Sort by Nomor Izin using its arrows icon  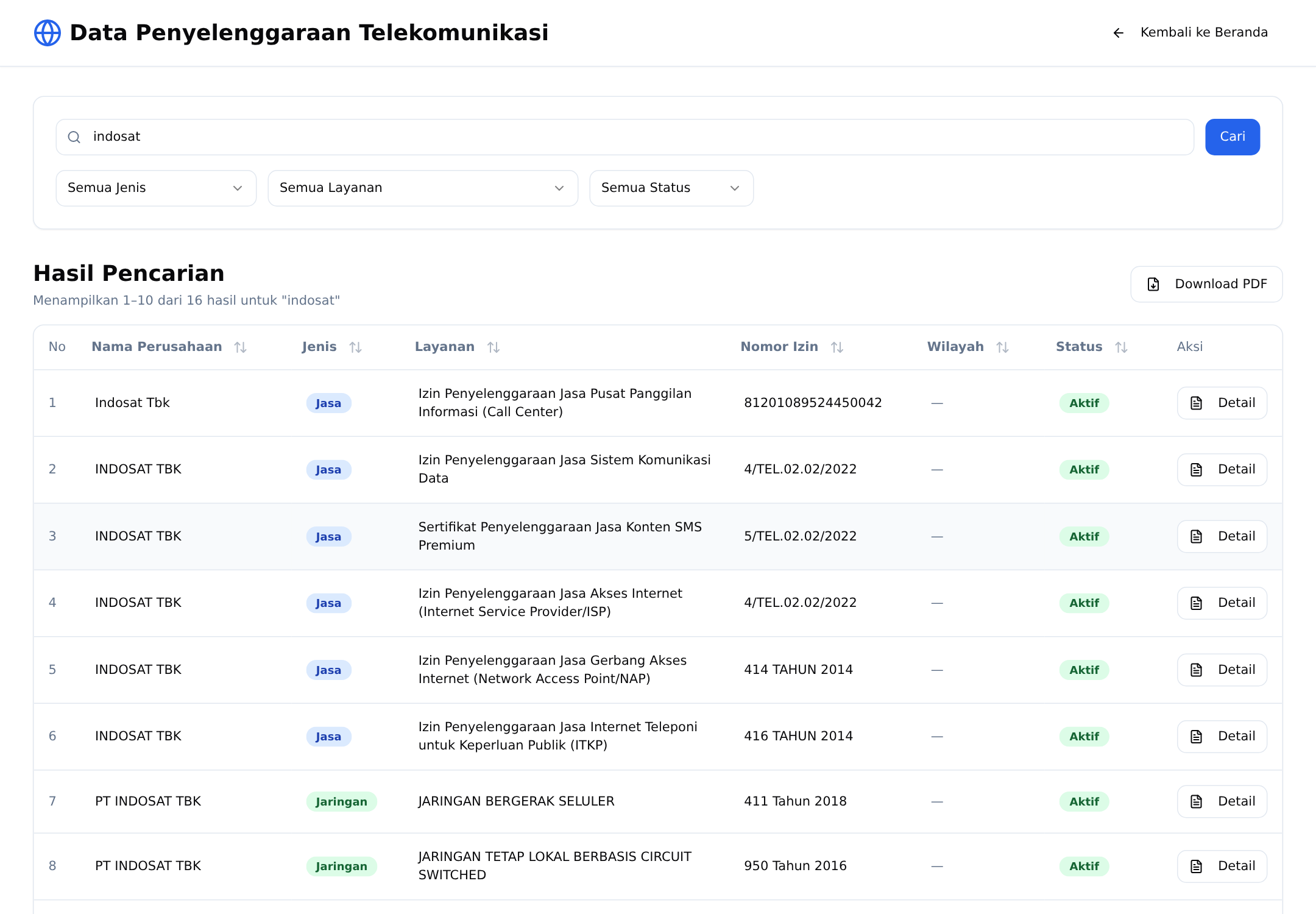837,347
